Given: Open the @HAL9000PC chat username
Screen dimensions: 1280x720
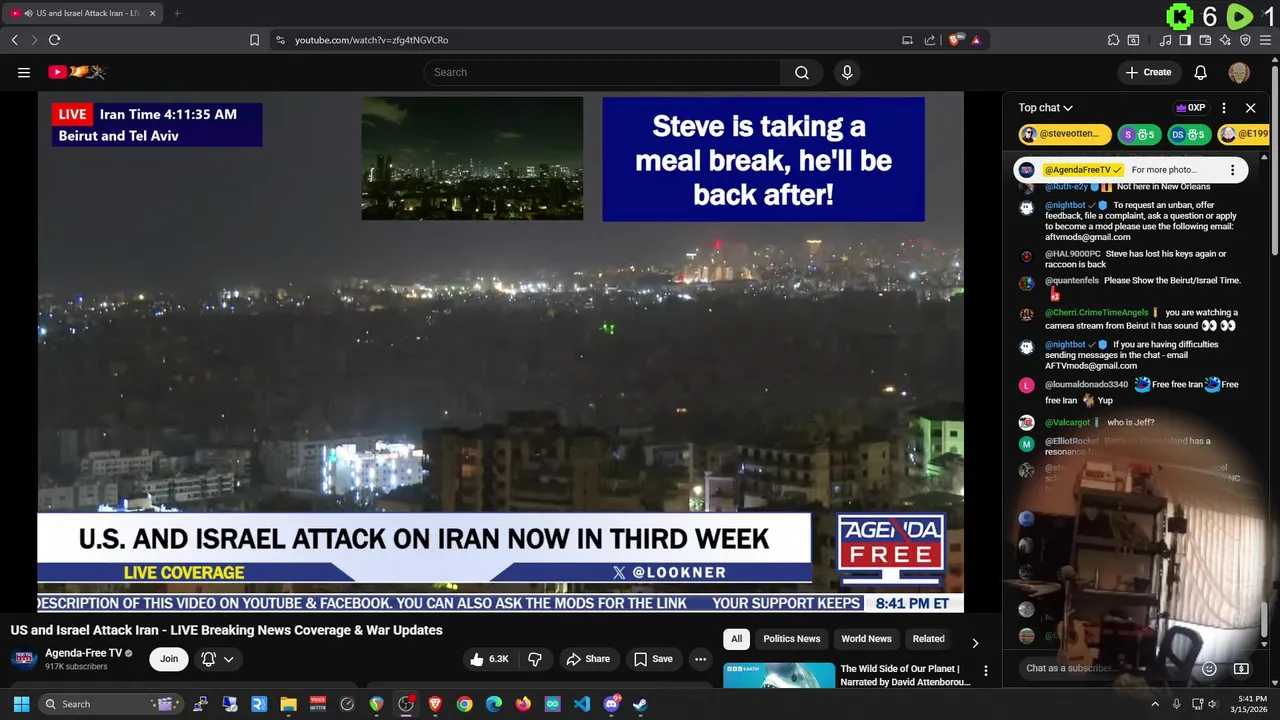Looking at the screenshot, I should (x=1073, y=254).
